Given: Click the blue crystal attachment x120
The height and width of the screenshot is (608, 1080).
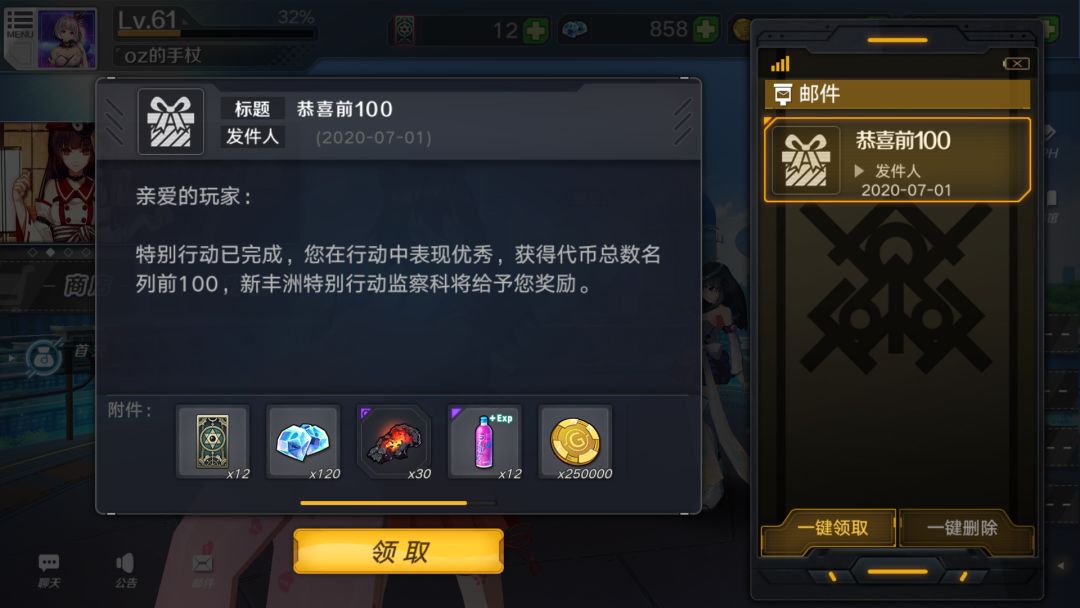Looking at the screenshot, I should point(304,441).
